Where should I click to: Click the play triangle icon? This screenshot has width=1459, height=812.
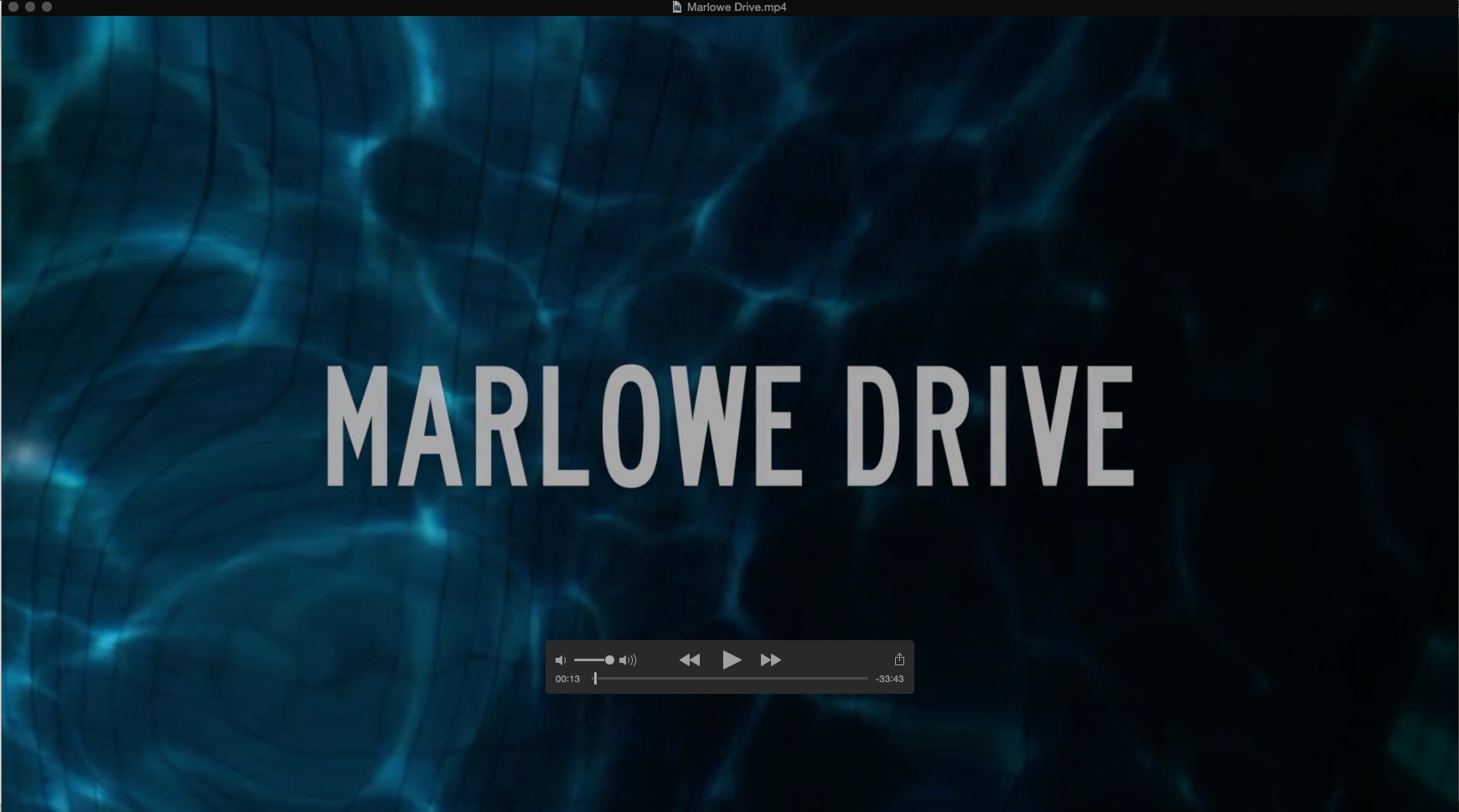(x=730, y=659)
